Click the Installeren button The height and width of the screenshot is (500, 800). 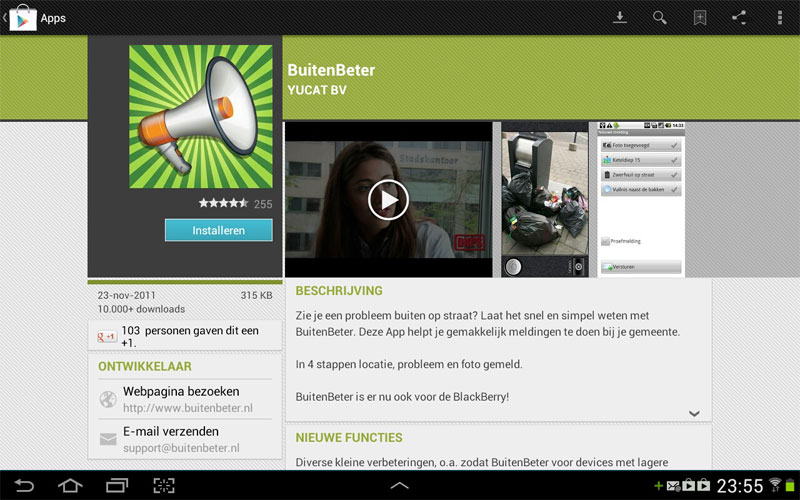pyautogui.click(x=218, y=230)
